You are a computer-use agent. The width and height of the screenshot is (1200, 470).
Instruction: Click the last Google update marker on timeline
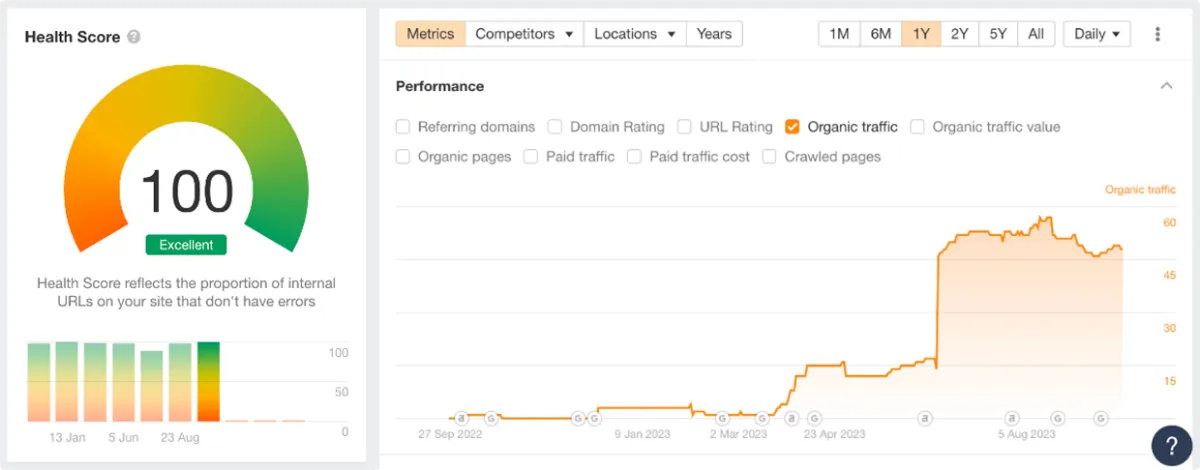coord(1100,417)
